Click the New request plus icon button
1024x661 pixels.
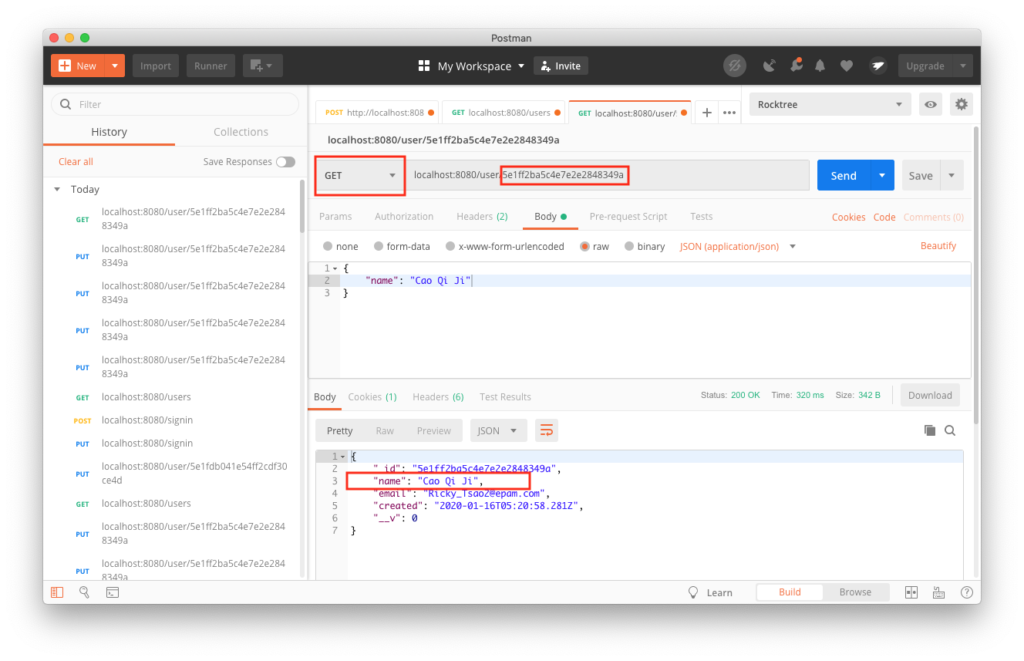78,66
